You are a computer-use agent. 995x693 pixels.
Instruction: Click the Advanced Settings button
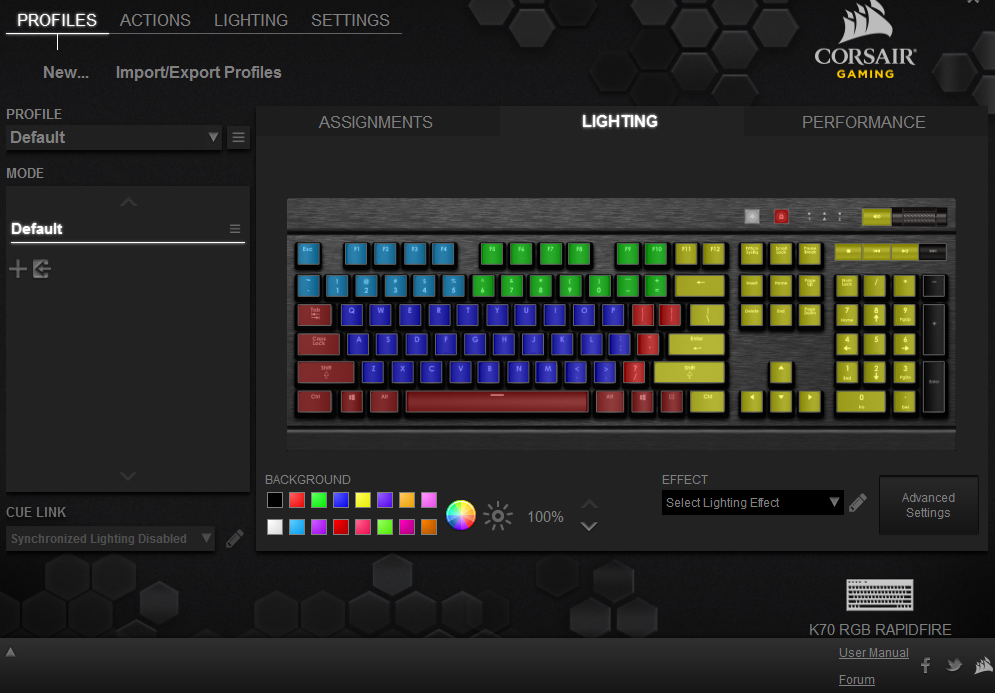928,505
